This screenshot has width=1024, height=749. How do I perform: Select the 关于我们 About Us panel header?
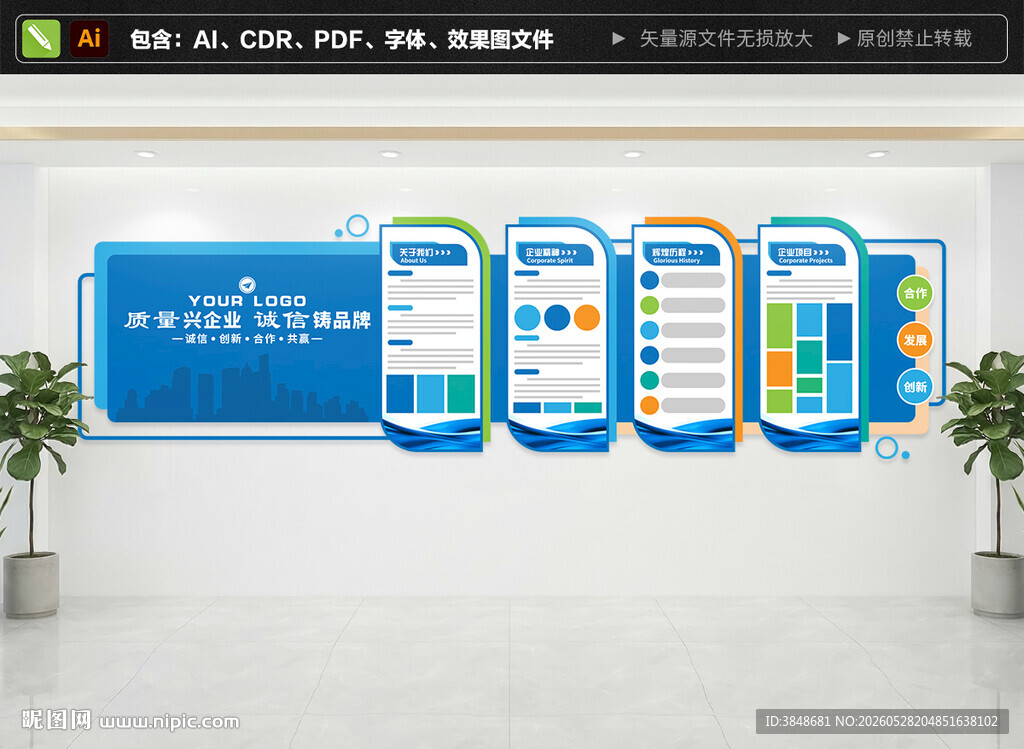point(428,255)
